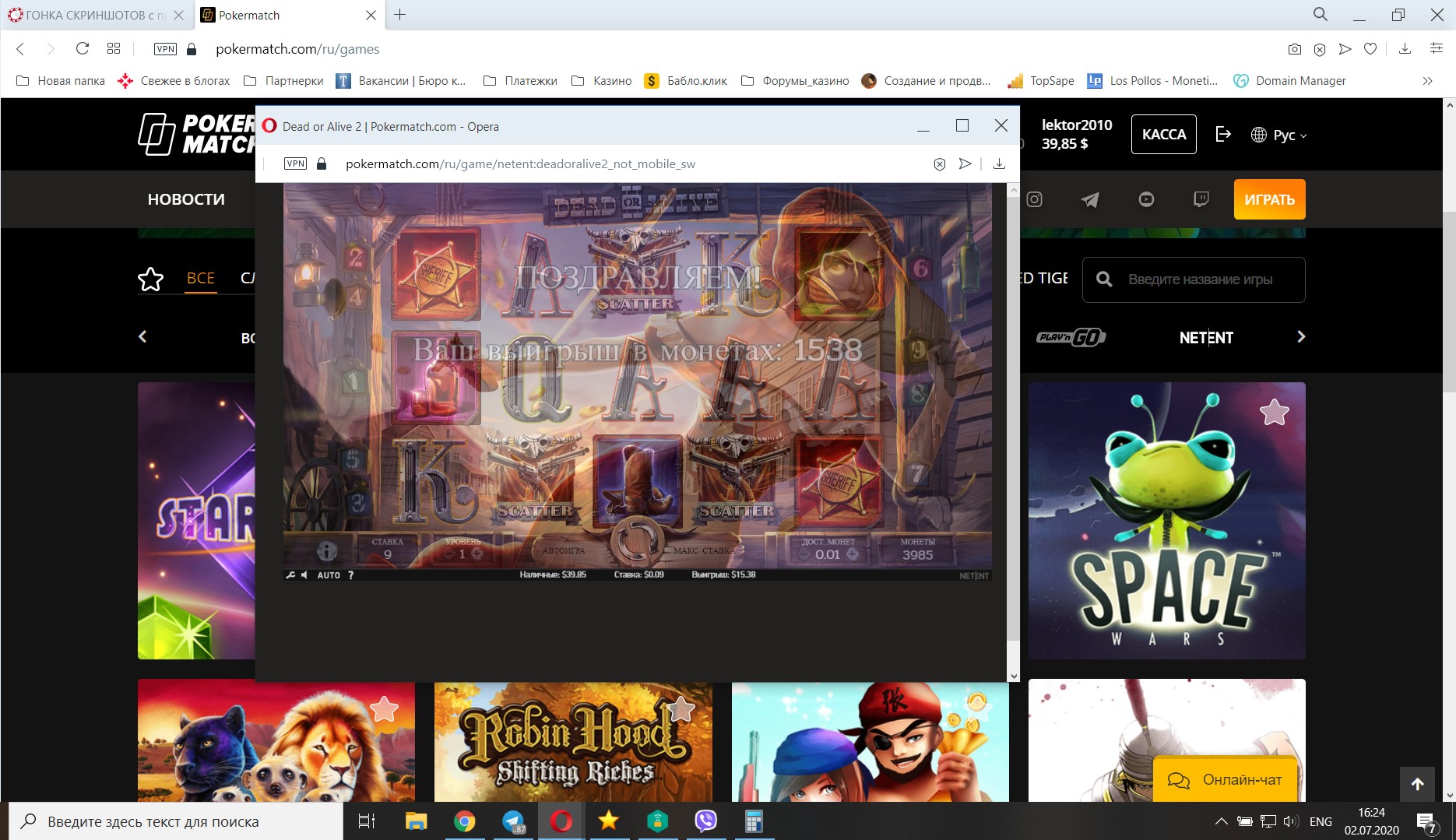The width and height of the screenshot is (1456, 840).
Task: Select the ВСЕ games tab
Action: (x=200, y=278)
